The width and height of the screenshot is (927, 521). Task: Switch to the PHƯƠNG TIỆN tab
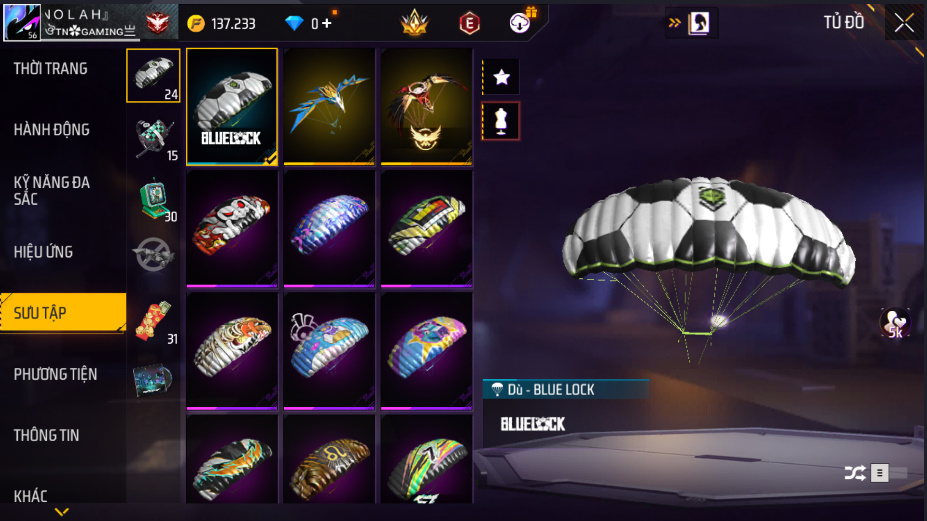point(56,374)
